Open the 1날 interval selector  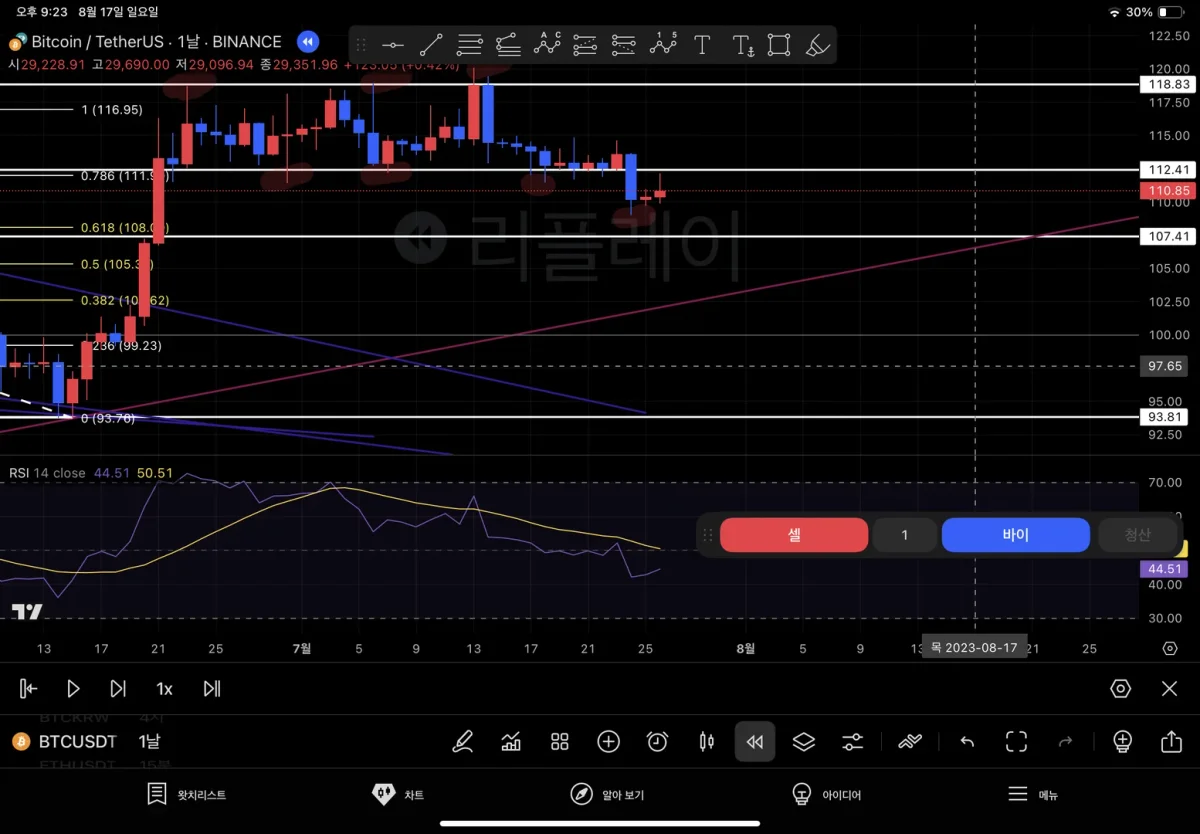pos(148,741)
